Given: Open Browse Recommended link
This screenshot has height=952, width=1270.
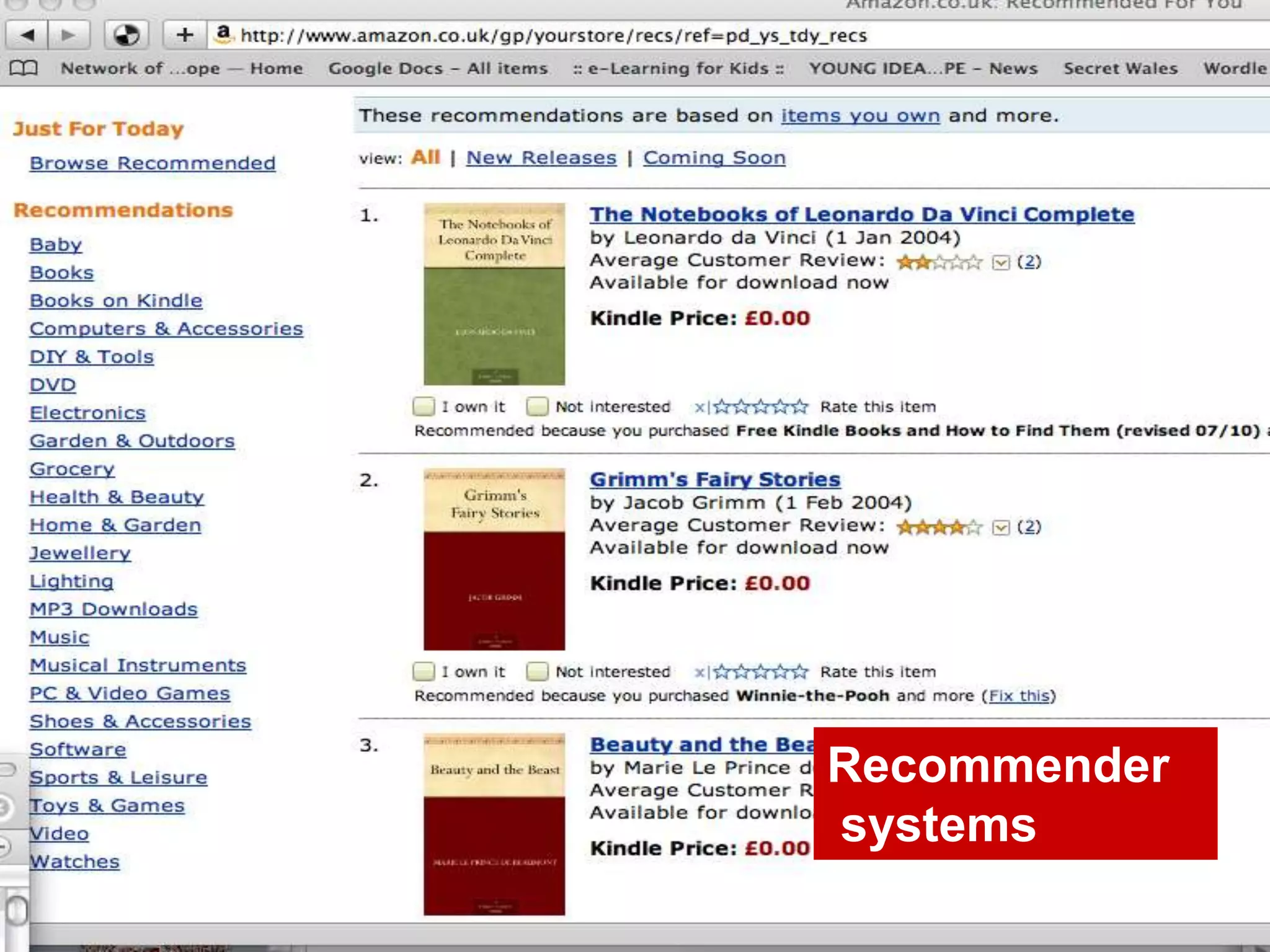Looking at the screenshot, I should pos(153,163).
